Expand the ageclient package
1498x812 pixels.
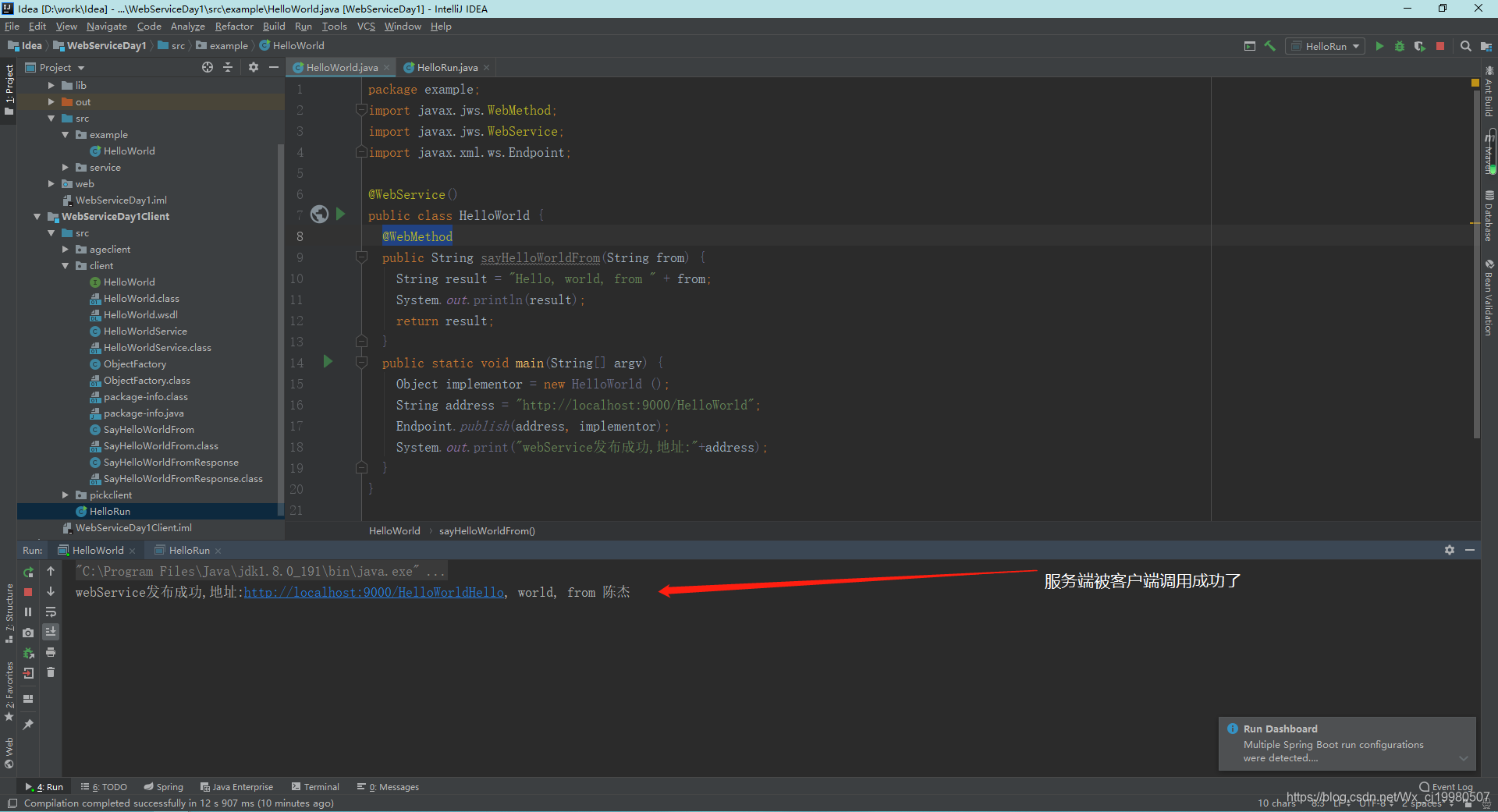[x=65, y=250]
